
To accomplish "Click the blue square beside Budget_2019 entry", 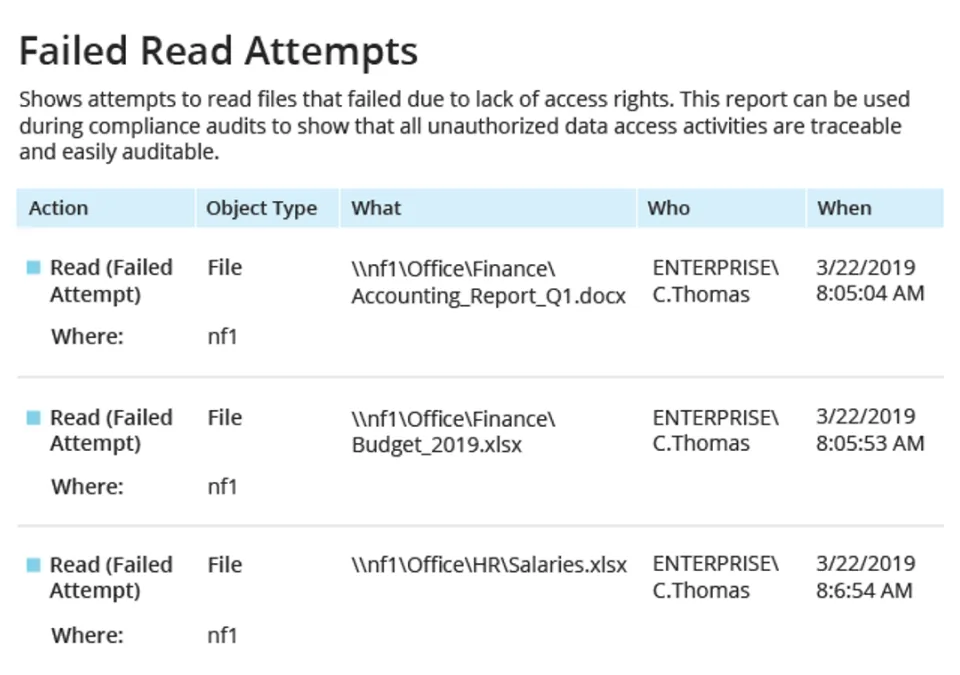I will pos(34,418).
